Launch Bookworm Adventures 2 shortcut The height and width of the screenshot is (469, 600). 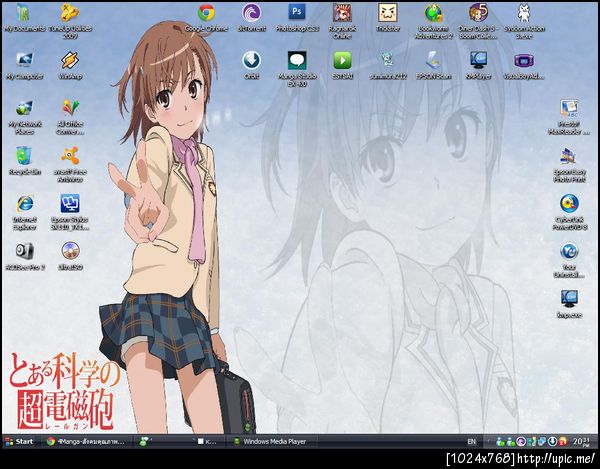[x=433, y=21]
